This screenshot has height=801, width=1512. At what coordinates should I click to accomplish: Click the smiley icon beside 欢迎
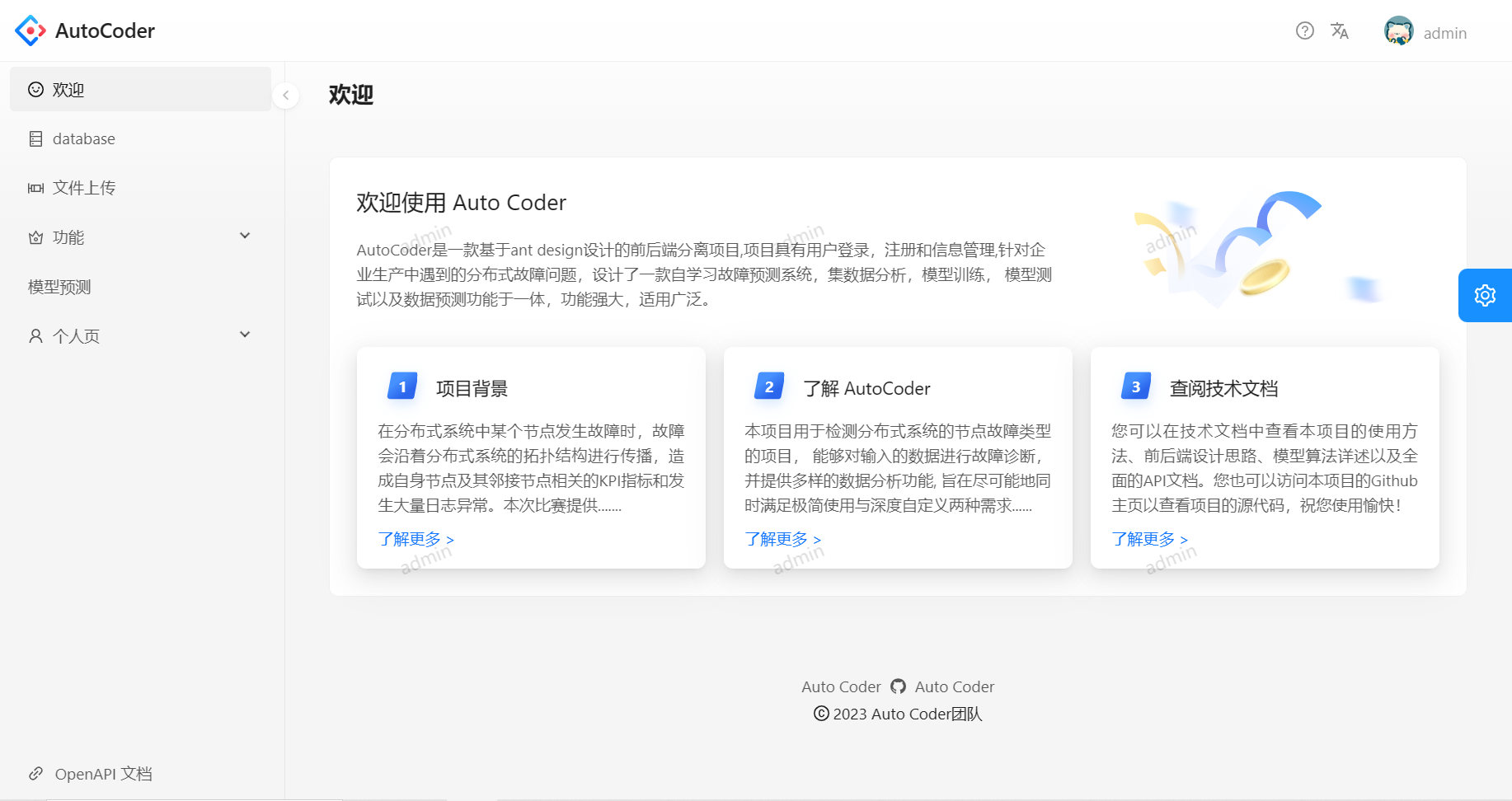[x=35, y=89]
